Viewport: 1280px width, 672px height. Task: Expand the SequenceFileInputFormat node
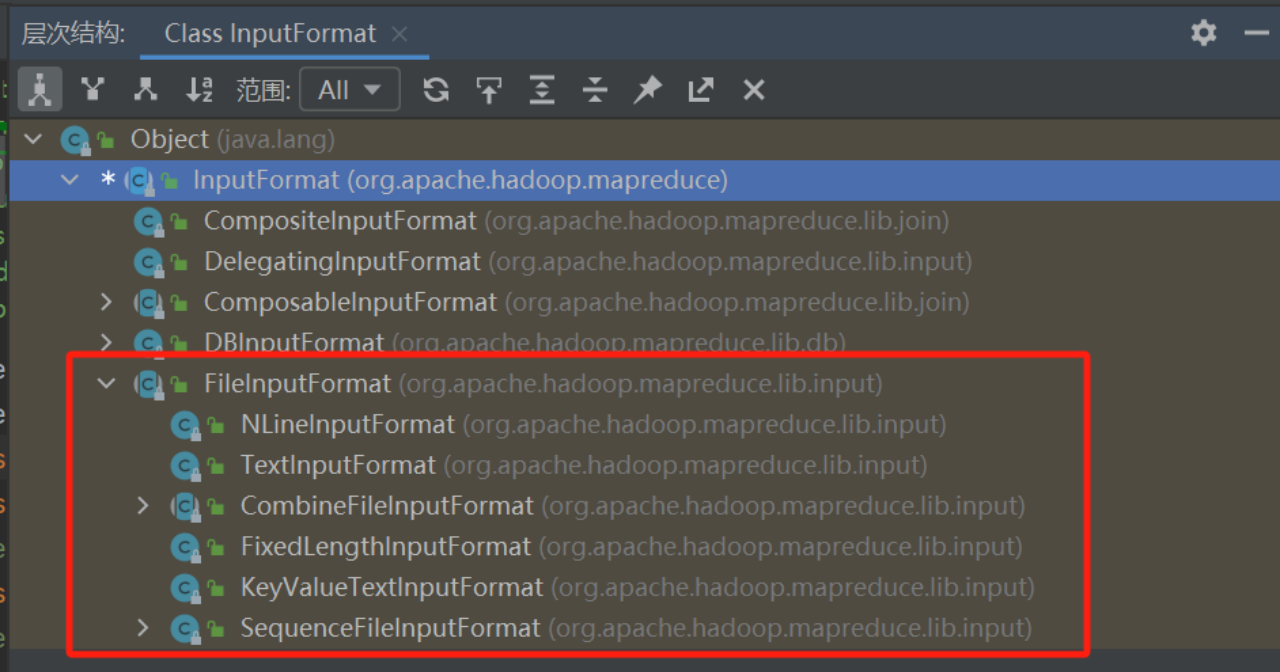click(143, 628)
